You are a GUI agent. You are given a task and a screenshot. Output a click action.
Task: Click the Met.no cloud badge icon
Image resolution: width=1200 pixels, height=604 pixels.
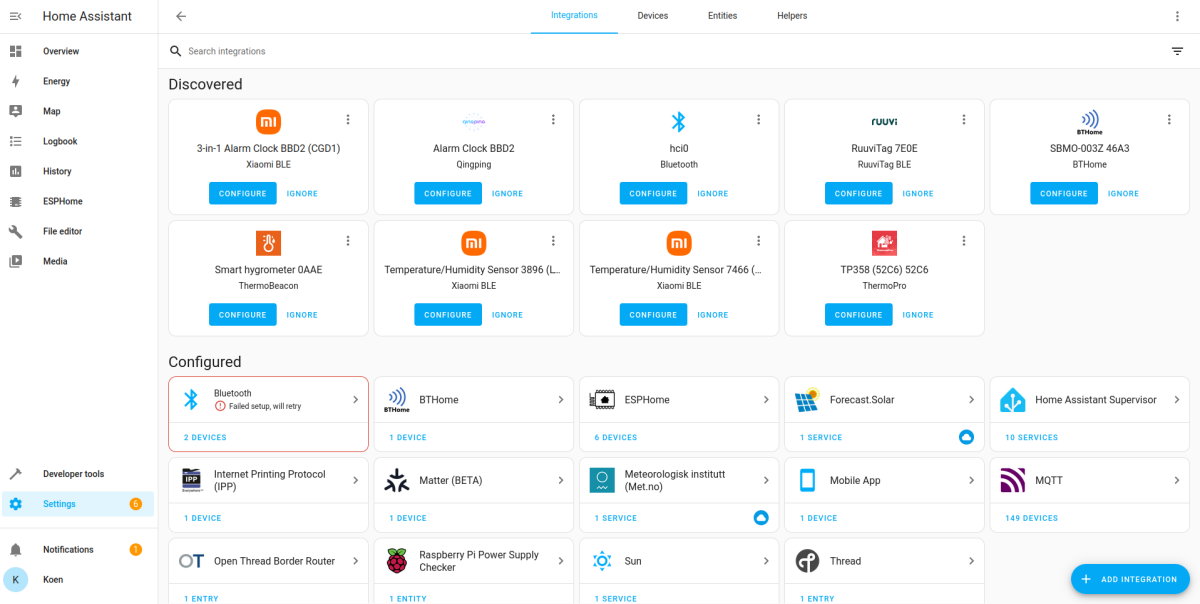point(761,517)
